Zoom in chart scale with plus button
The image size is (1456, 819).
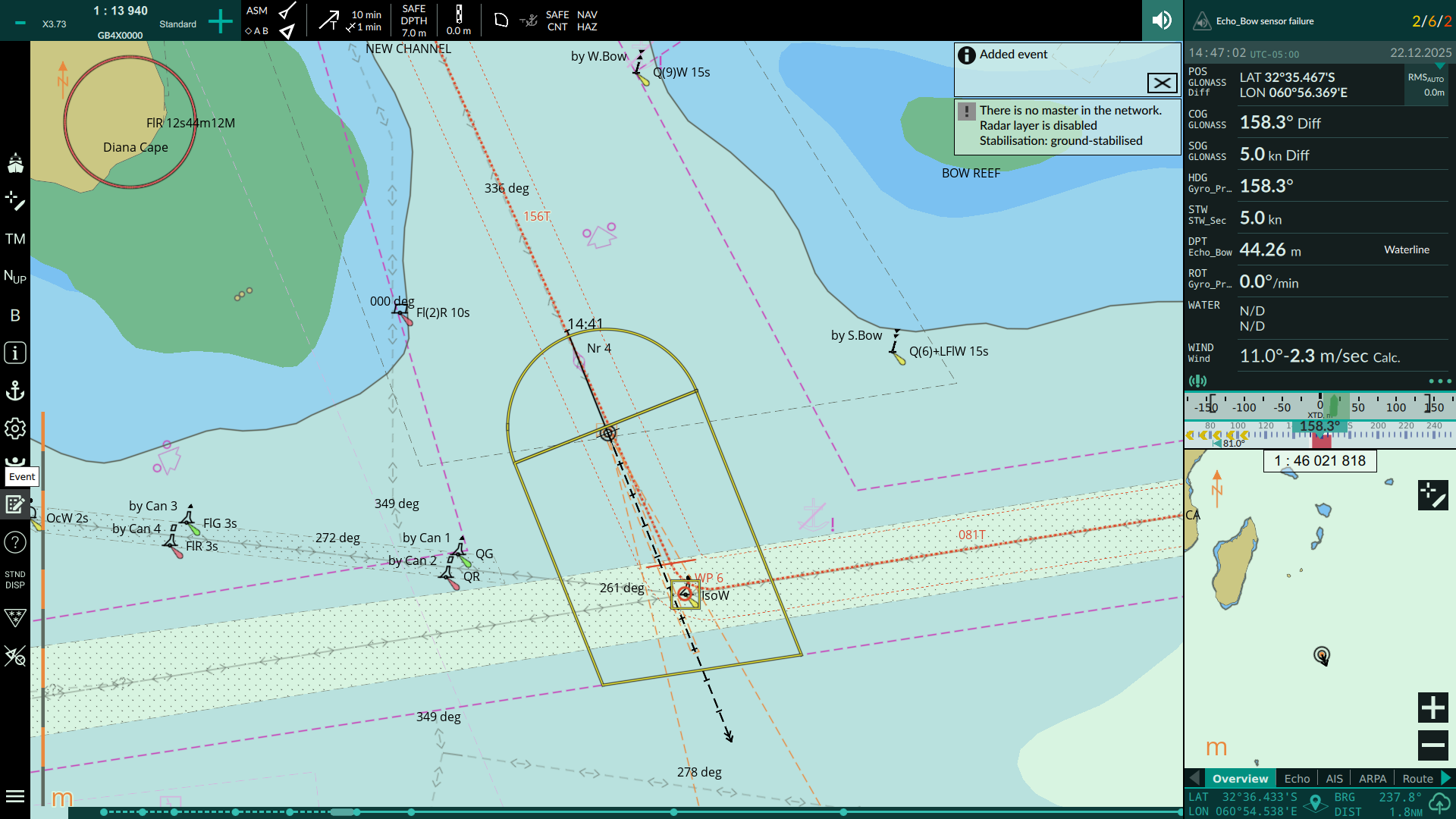(x=220, y=21)
